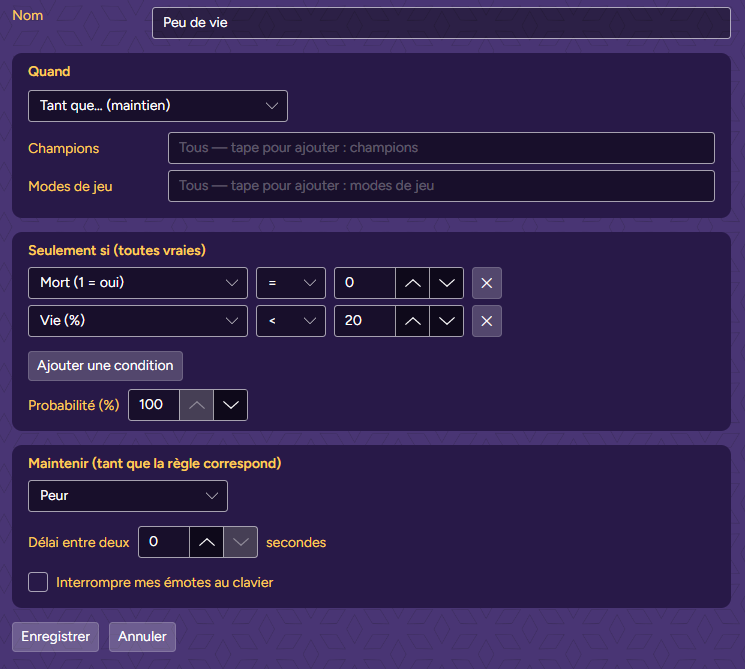Open the Peur emote dropdown
Image resolution: width=745 pixels, height=669 pixels.
128,496
